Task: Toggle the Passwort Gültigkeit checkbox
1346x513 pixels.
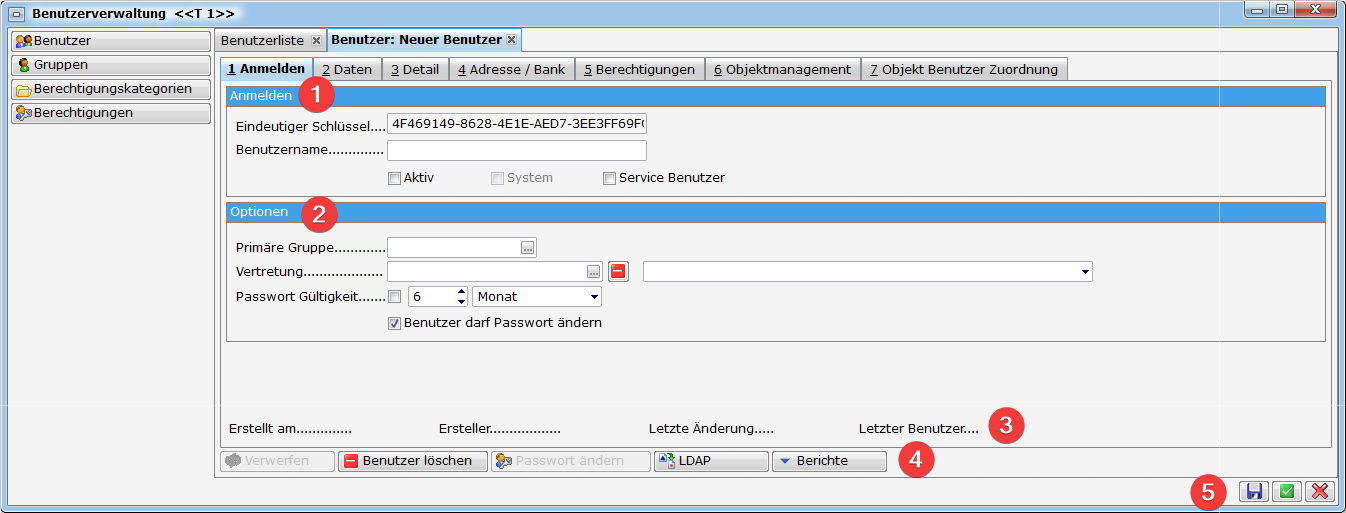Action: [394, 297]
